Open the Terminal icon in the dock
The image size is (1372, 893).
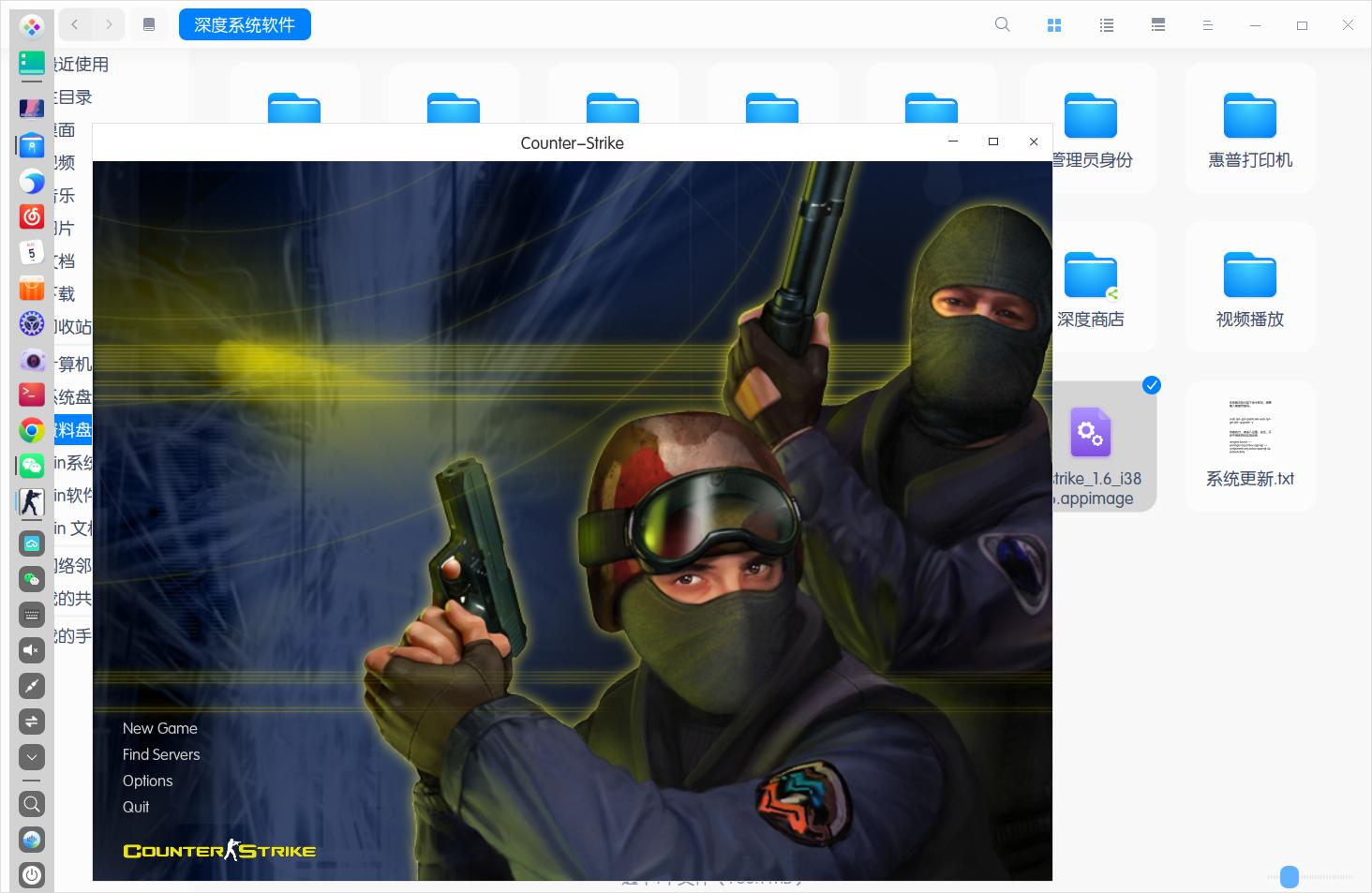pyautogui.click(x=32, y=394)
